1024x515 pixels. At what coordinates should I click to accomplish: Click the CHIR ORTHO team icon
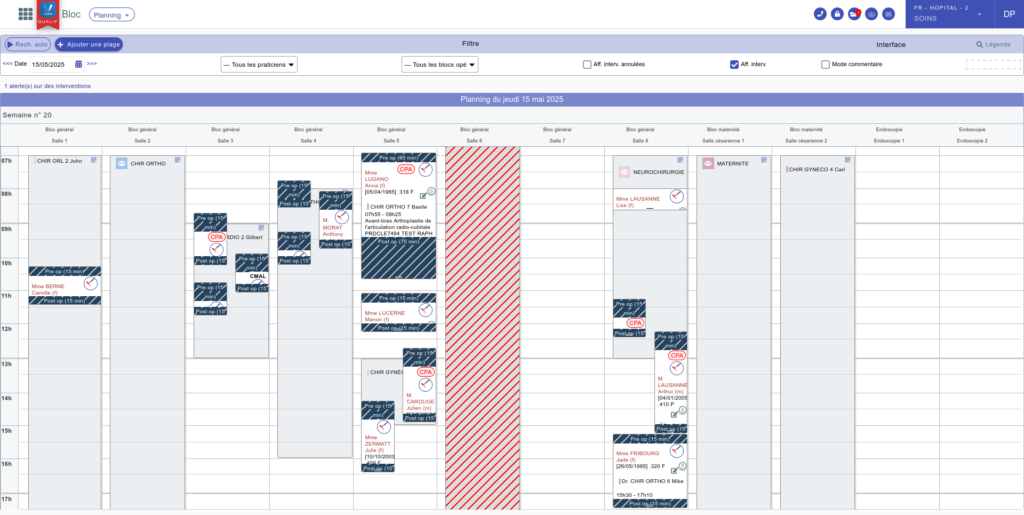click(x=121, y=163)
